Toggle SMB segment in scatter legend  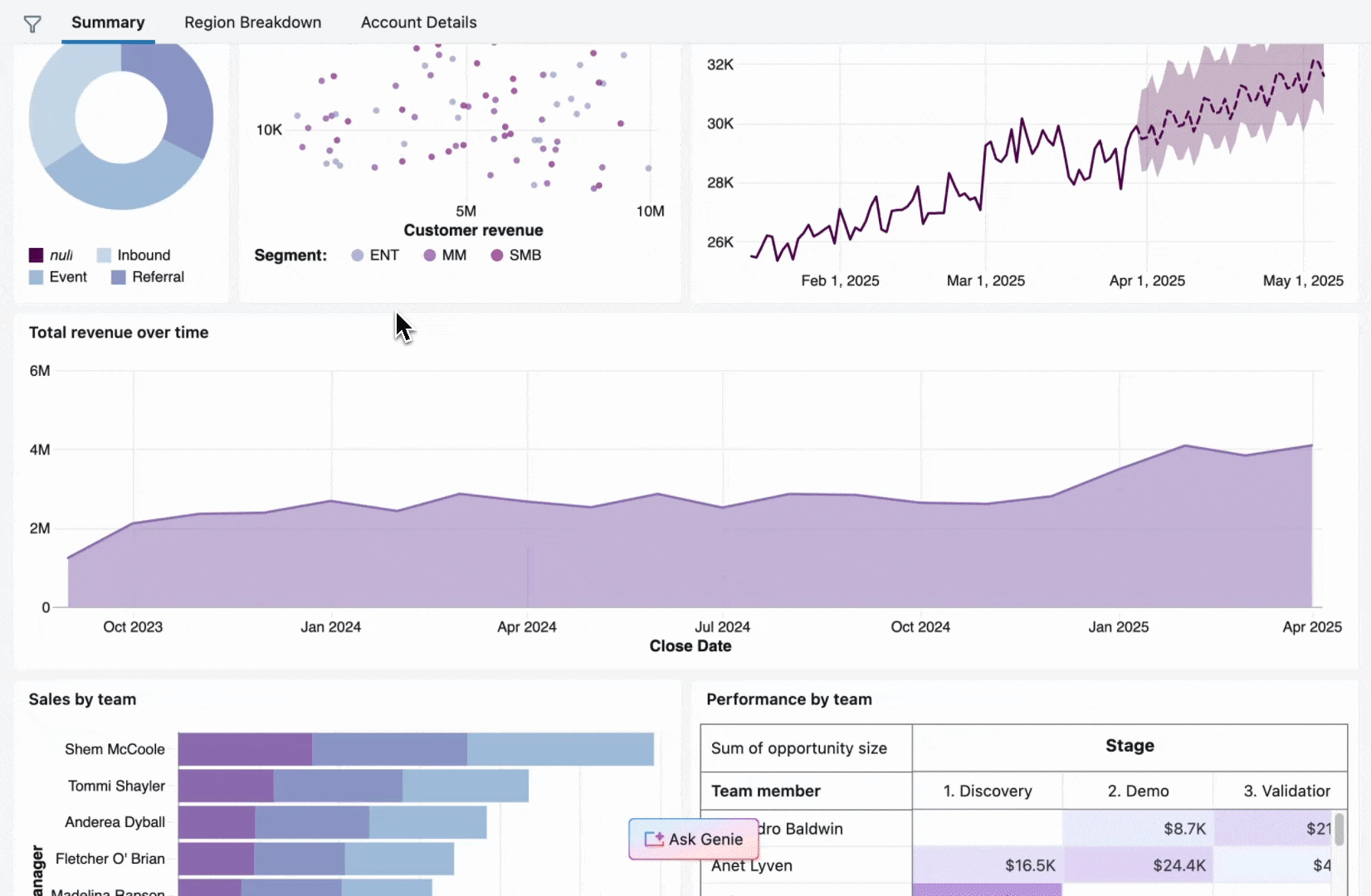click(x=497, y=256)
